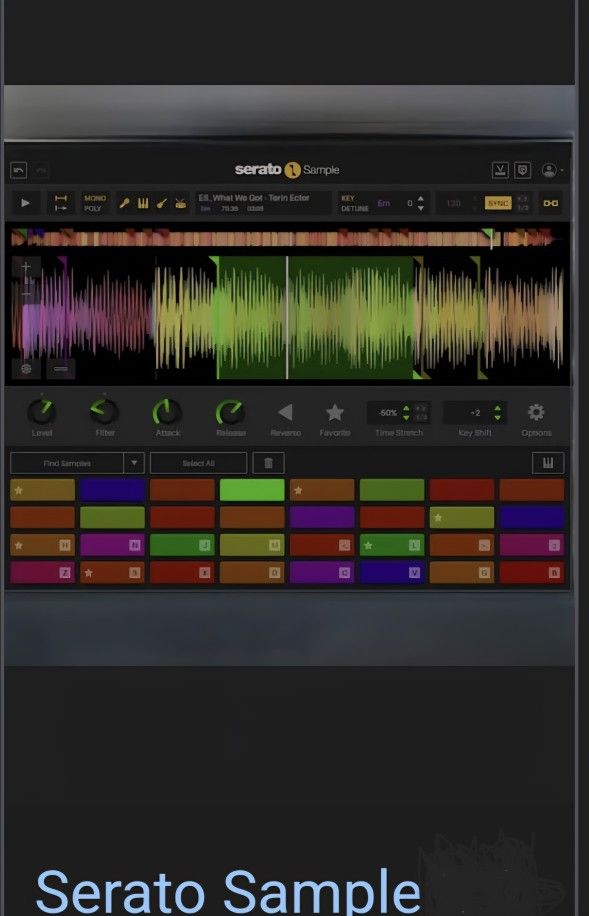Select the guitar bass stem icon
The width and height of the screenshot is (589, 916).
click(x=162, y=203)
